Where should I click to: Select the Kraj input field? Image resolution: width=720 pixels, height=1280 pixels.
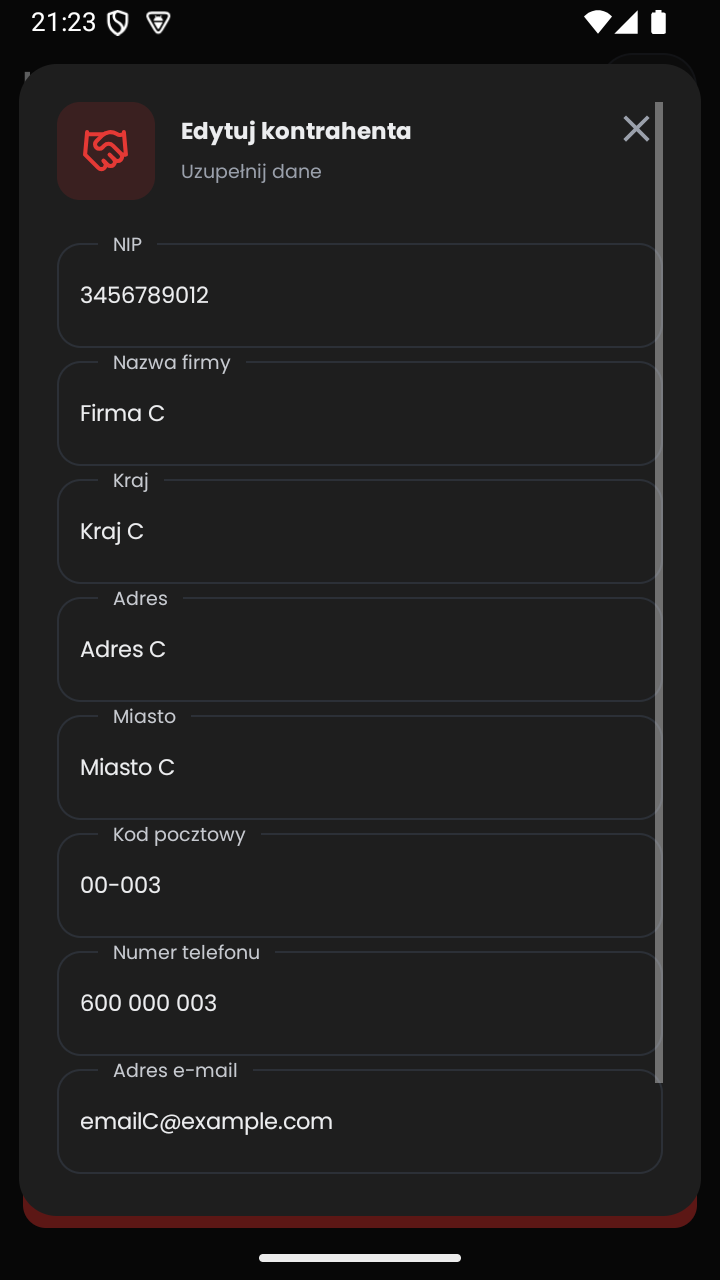pos(360,531)
